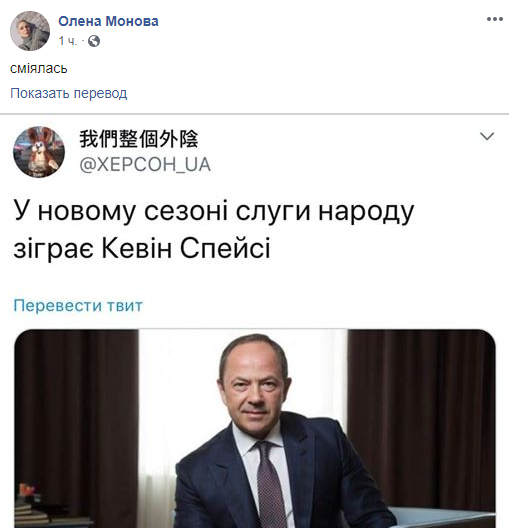Click the stacked books in photo corner
Image resolution: width=509 pixels, height=528 pixels.
(30, 508)
